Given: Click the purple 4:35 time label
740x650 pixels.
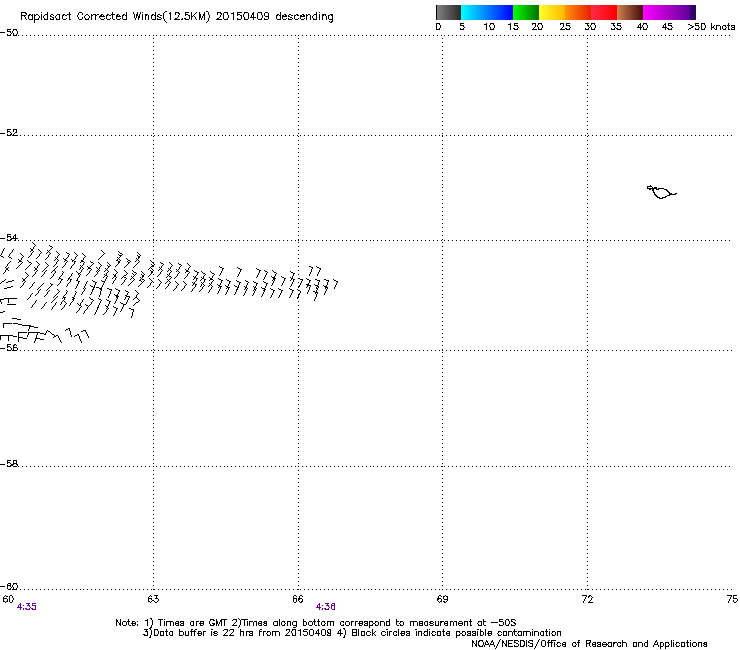Looking at the screenshot, I should [x=26, y=607].
